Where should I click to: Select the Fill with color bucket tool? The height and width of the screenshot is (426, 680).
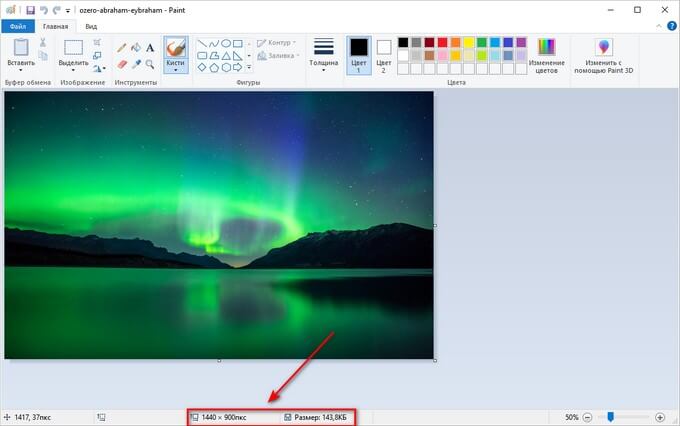[136, 46]
